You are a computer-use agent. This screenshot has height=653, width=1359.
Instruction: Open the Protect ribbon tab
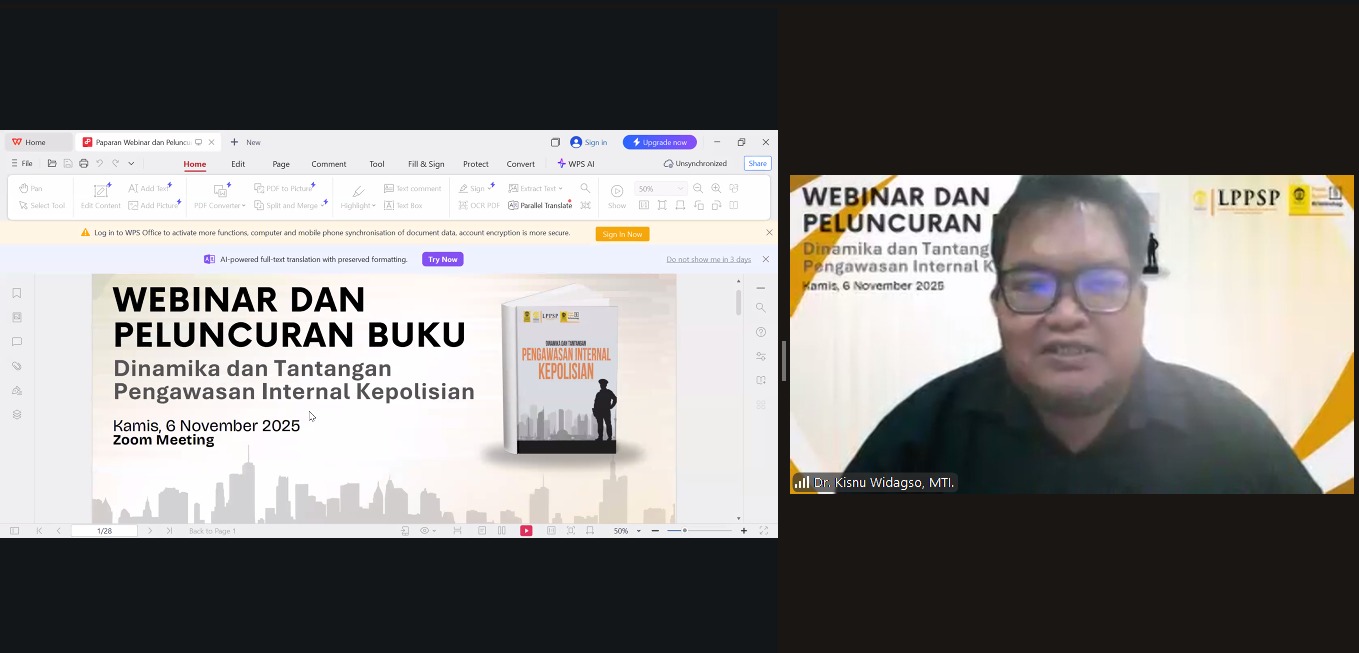click(x=476, y=164)
